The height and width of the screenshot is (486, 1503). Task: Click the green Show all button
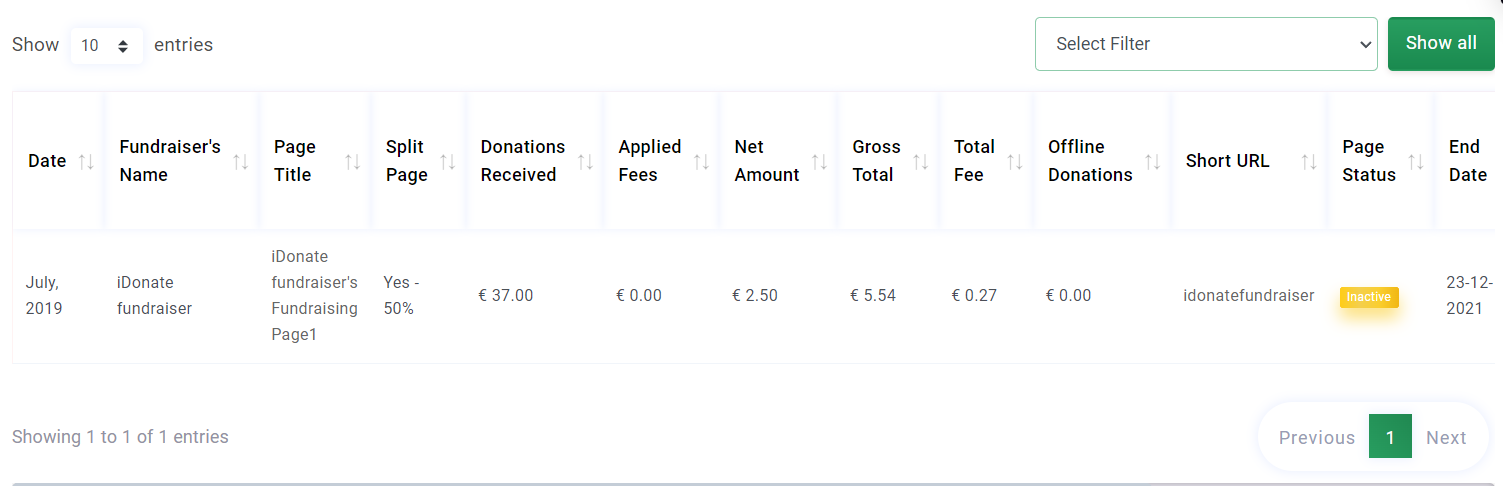(1441, 43)
